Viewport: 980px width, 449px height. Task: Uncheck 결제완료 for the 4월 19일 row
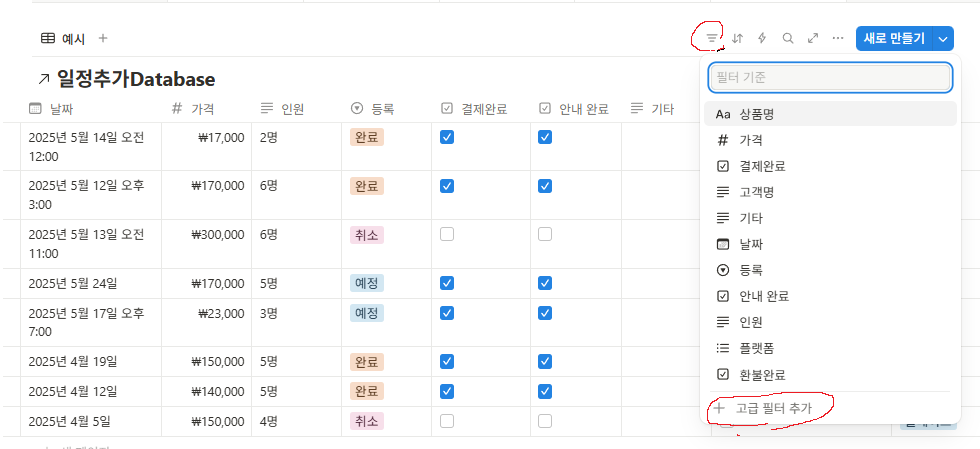click(x=446, y=361)
